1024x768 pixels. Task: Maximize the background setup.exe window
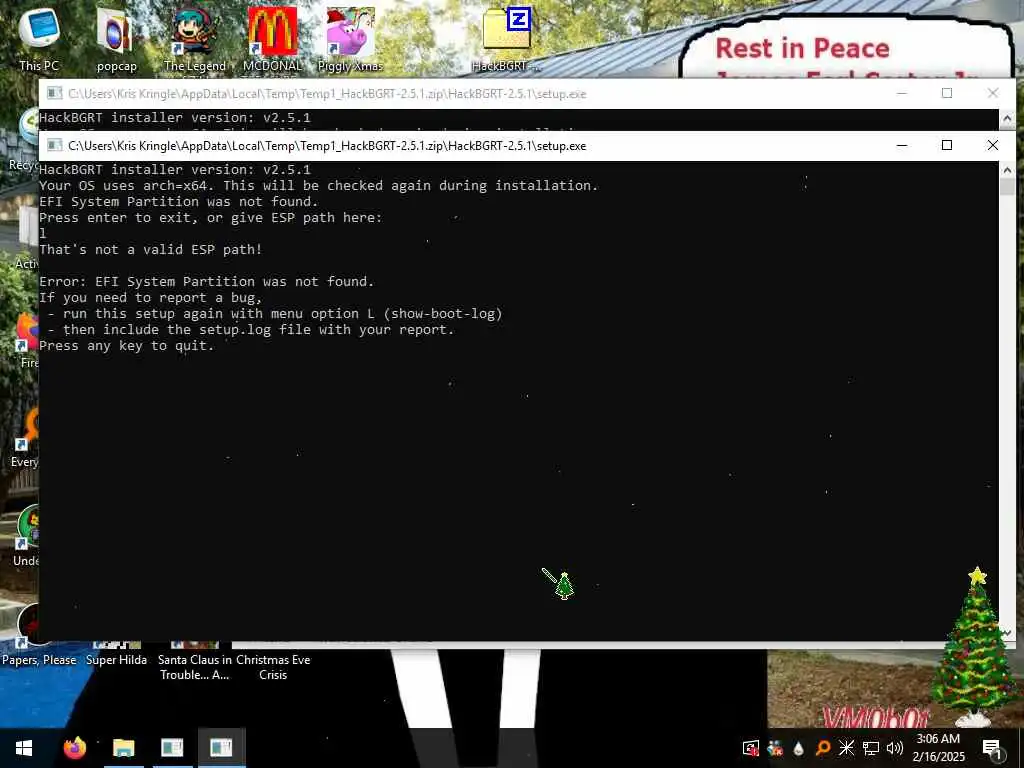pos(947,93)
